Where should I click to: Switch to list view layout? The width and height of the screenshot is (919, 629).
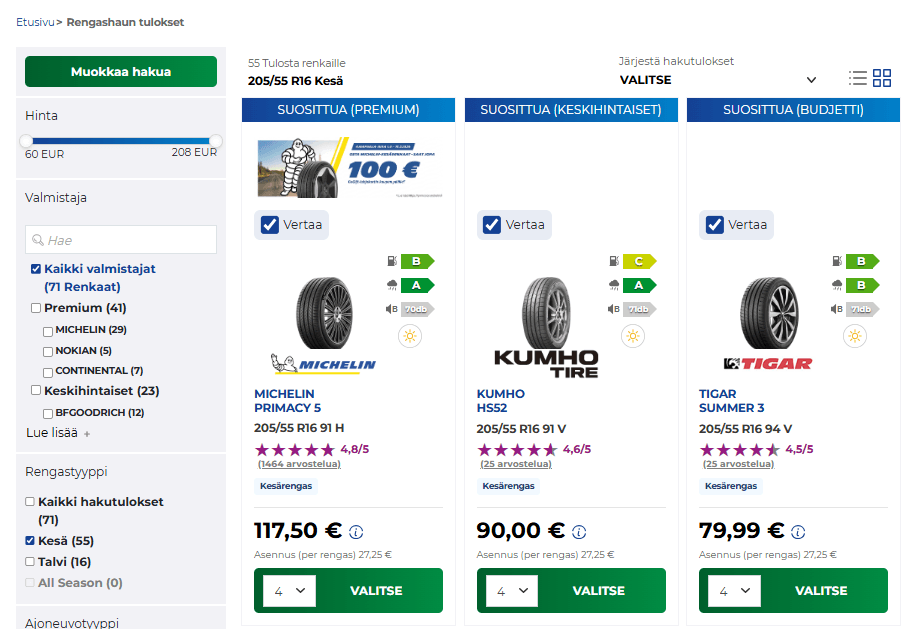(857, 78)
